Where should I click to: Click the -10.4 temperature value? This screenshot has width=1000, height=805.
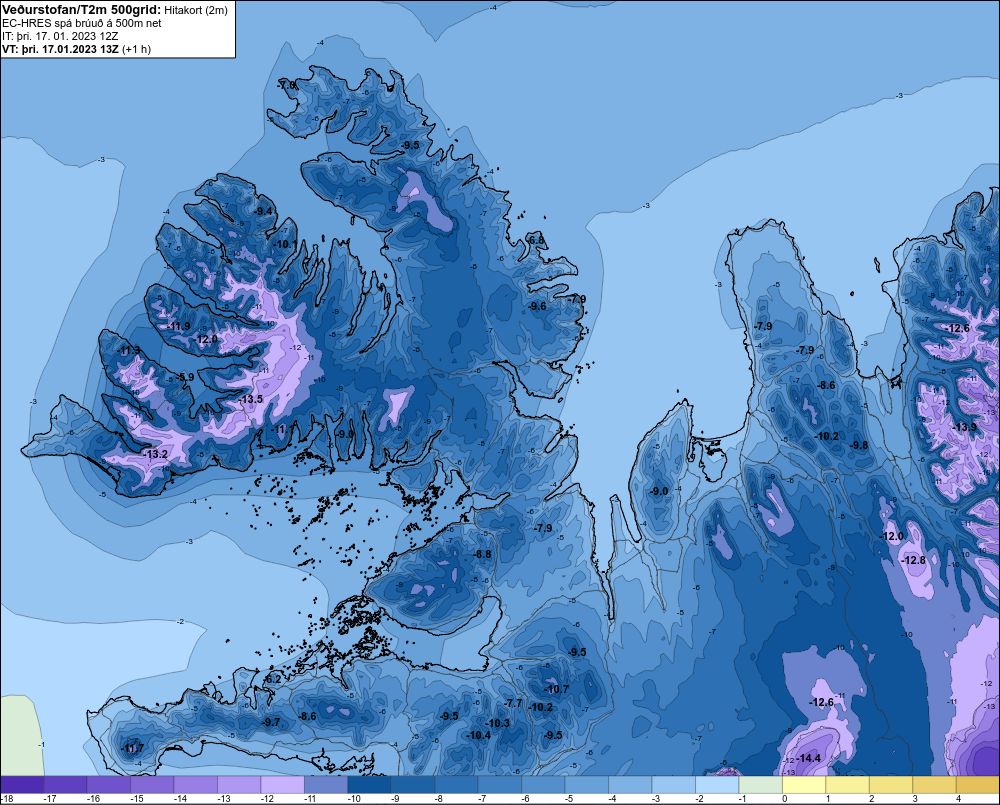[478, 735]
